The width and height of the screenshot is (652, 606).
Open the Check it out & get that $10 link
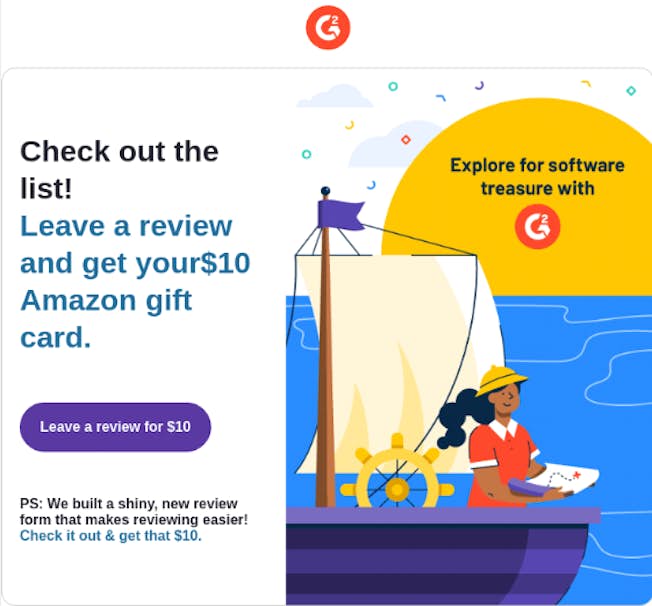coord(111,536)
